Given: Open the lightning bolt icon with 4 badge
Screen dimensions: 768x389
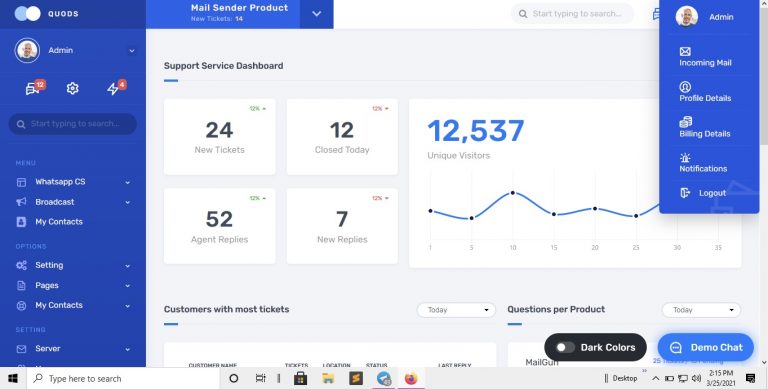Looking at the screenshot, I should [x=114, y=88].
